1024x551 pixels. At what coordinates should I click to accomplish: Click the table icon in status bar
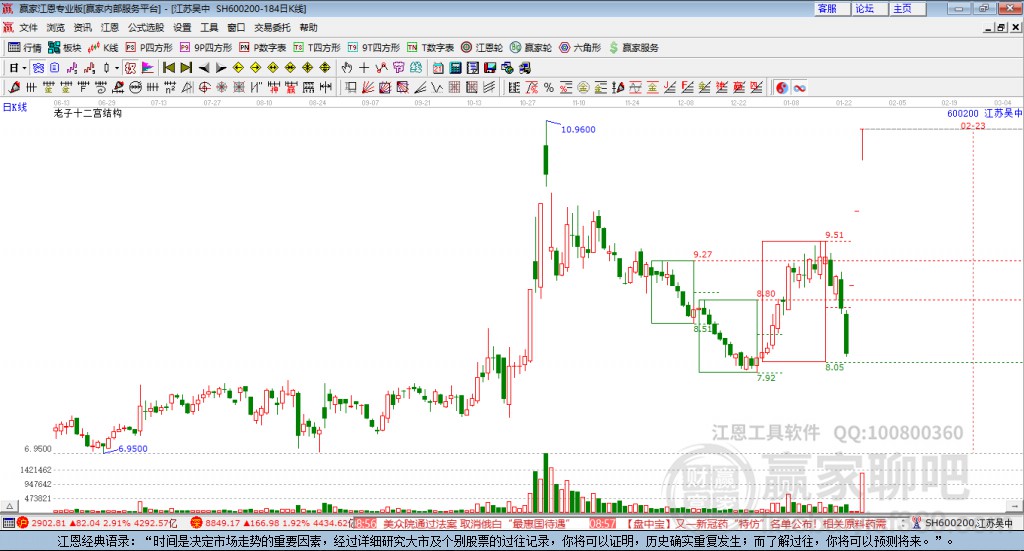pyautogui.click(x=8, y=523)
